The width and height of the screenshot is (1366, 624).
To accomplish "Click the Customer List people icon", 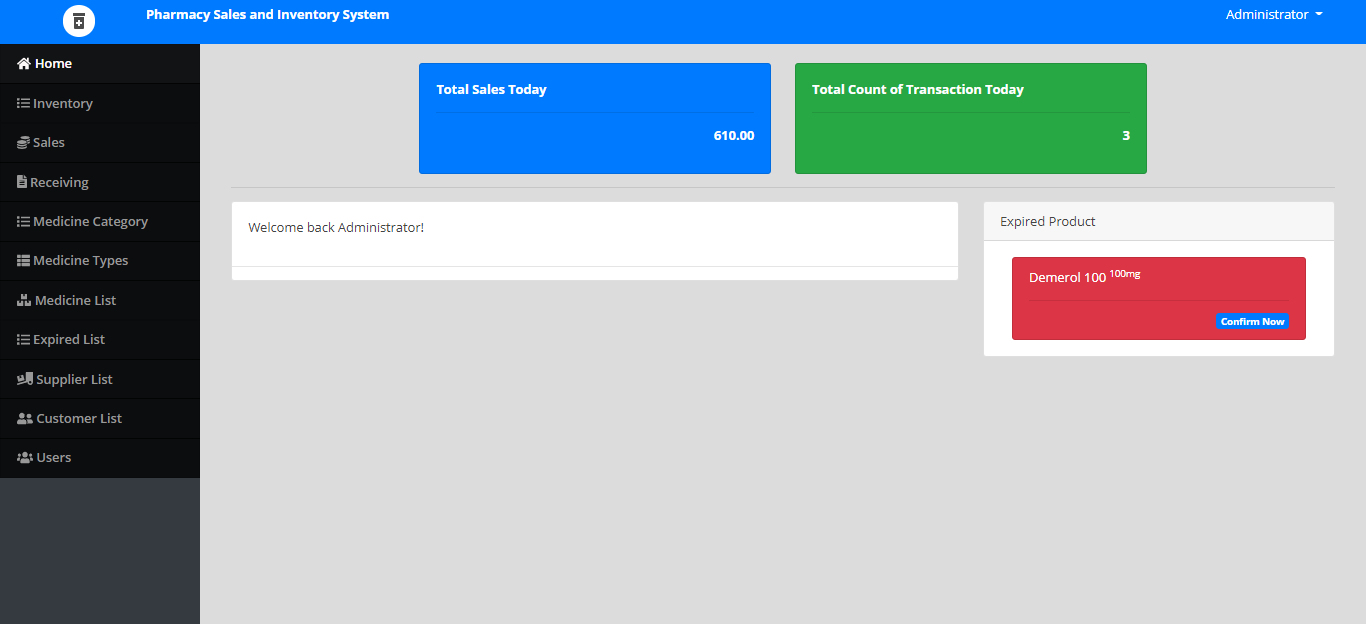I will (x=25, y=419).
